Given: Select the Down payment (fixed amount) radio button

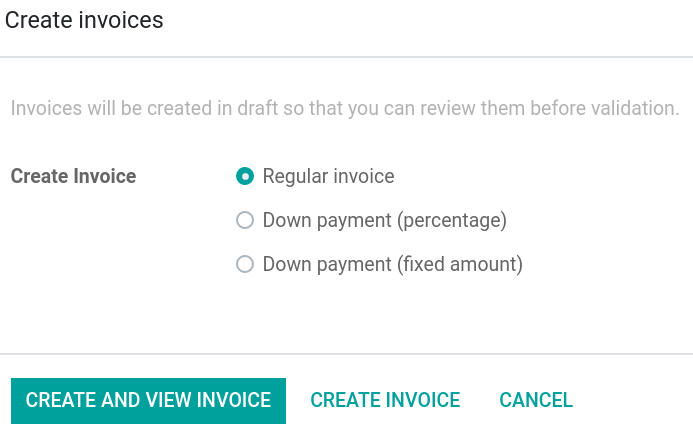Looking at the screenshot, I should tap(244, 265).
